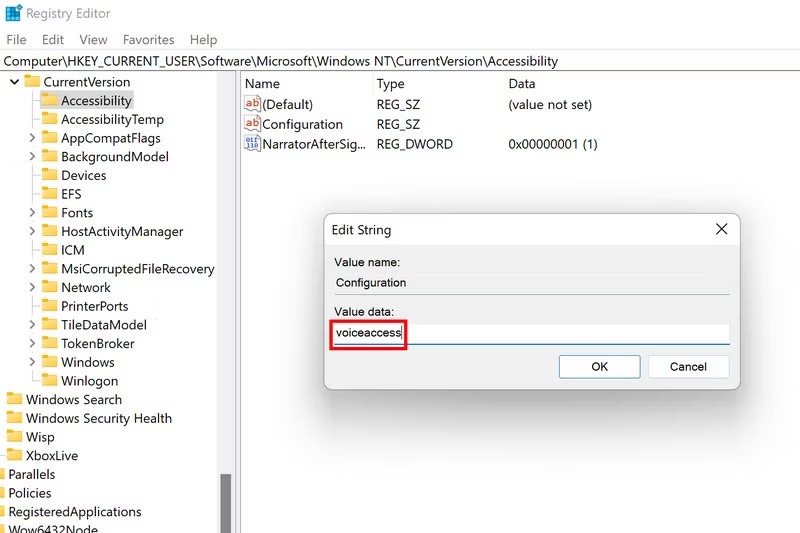Select the Winlogon folder icon

[49, 380]
